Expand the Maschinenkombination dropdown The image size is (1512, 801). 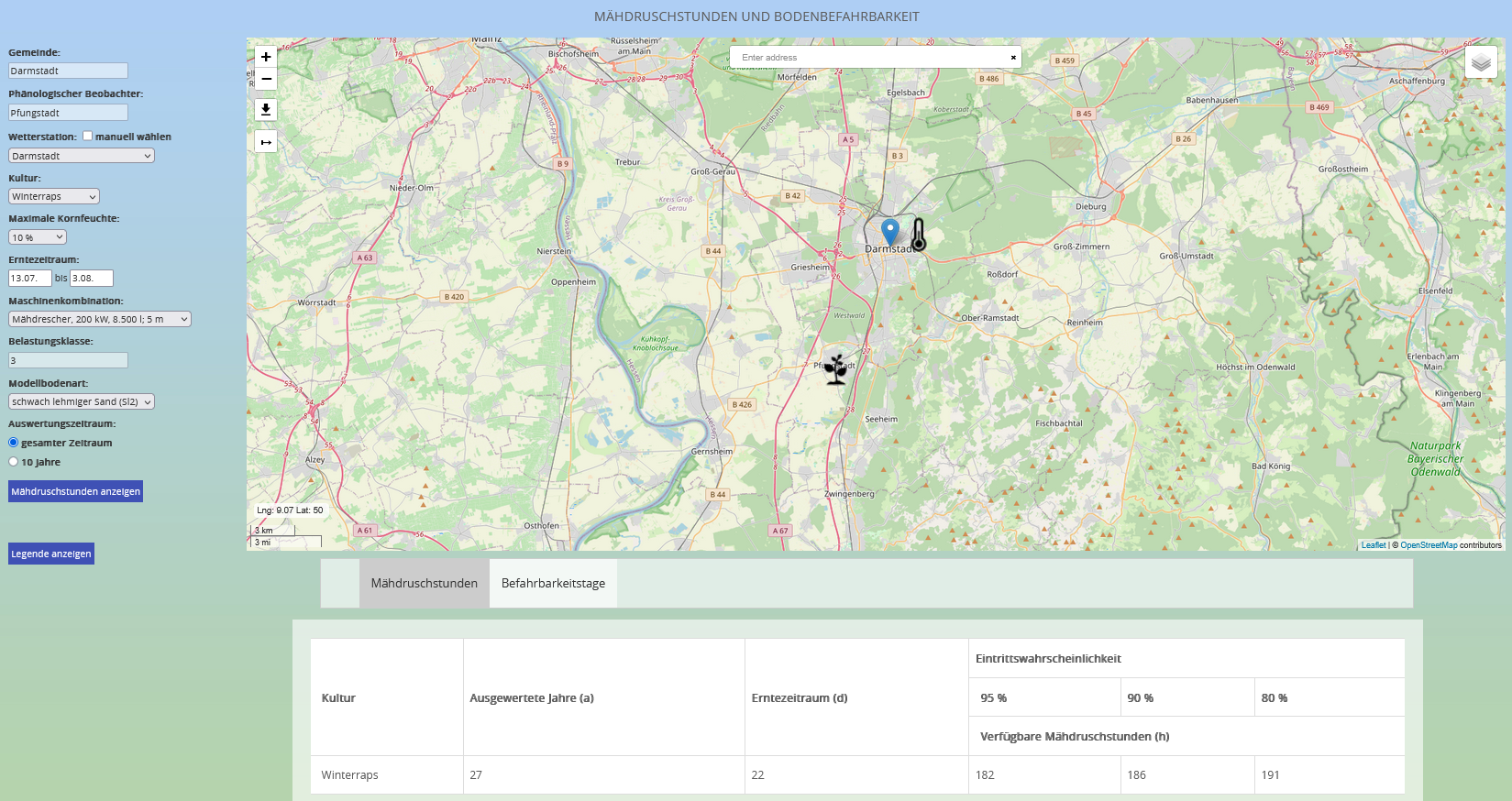pos(100,320)
